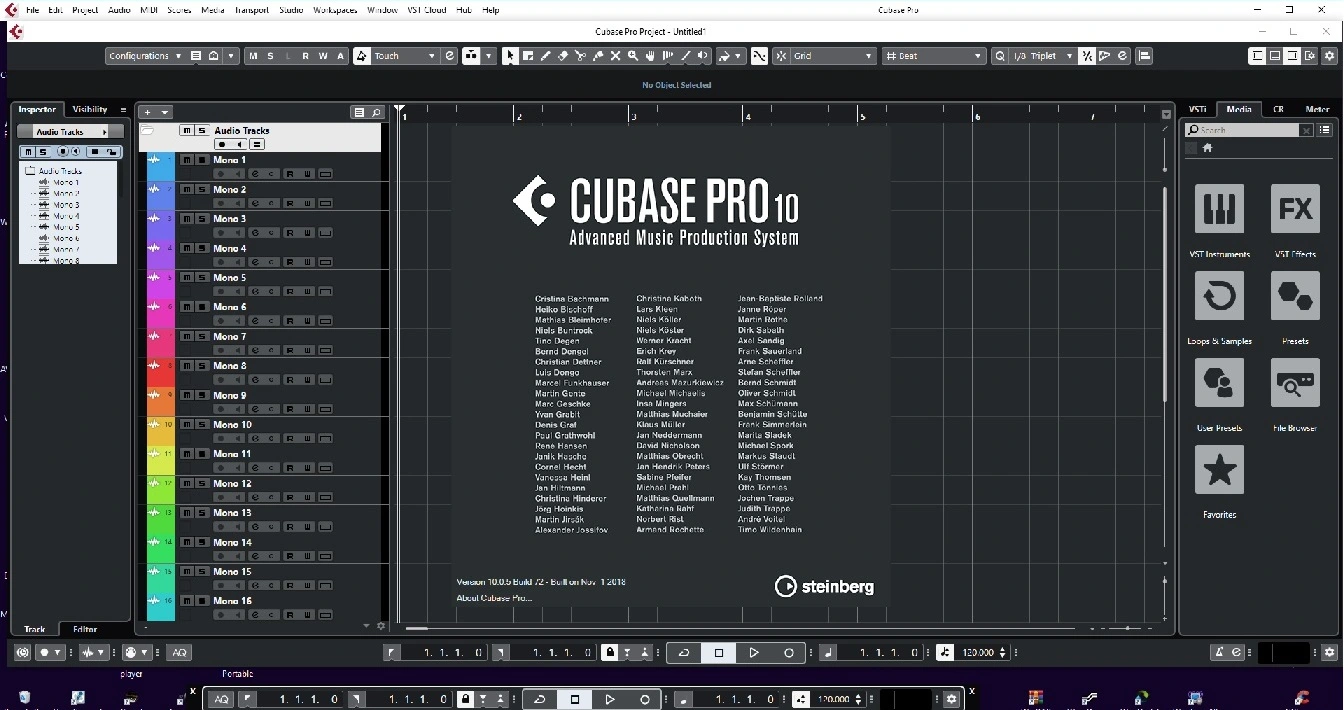Click the About Cubase Pro link
Screen dimensions: 1344x710
coord(494,598)
